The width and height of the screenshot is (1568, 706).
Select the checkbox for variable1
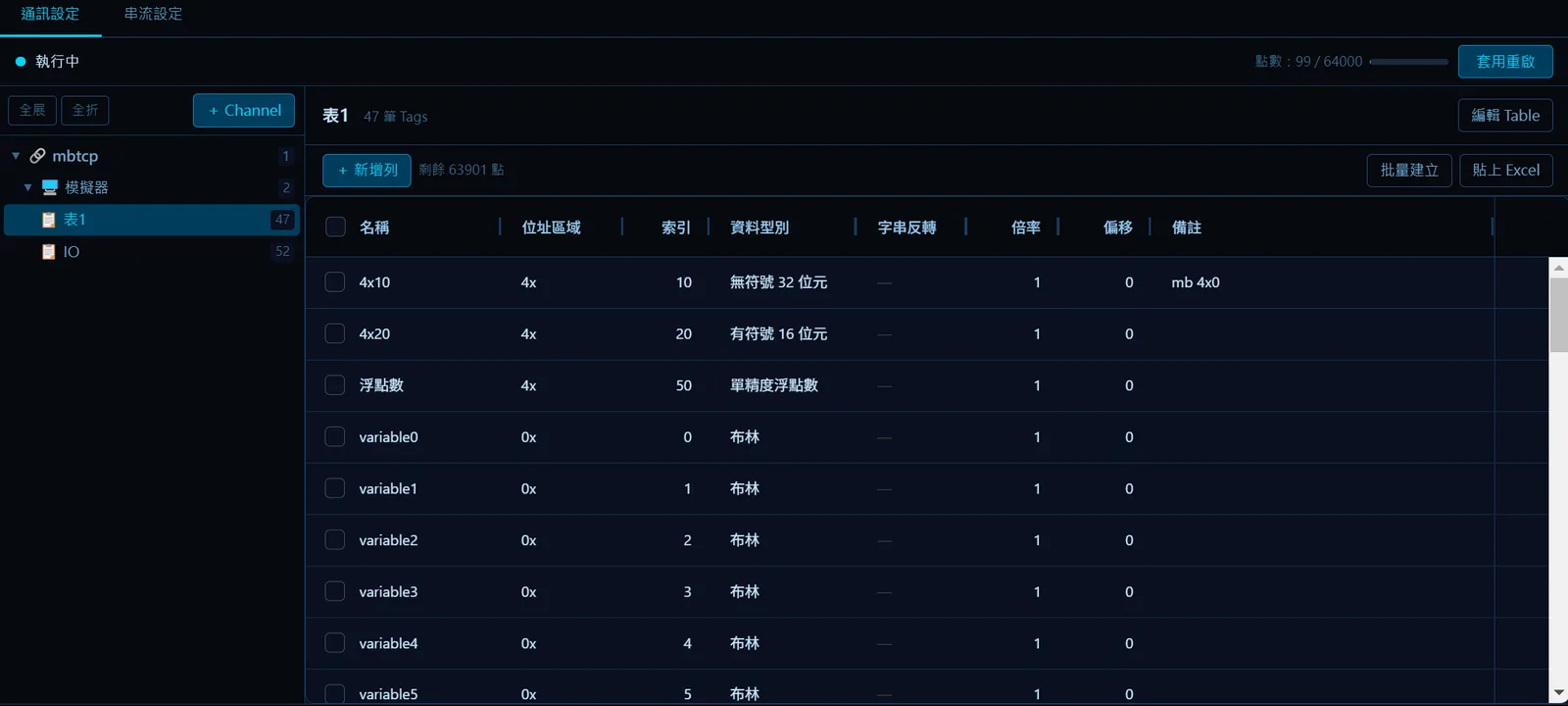pyautogui.click(x=335, y=488)
